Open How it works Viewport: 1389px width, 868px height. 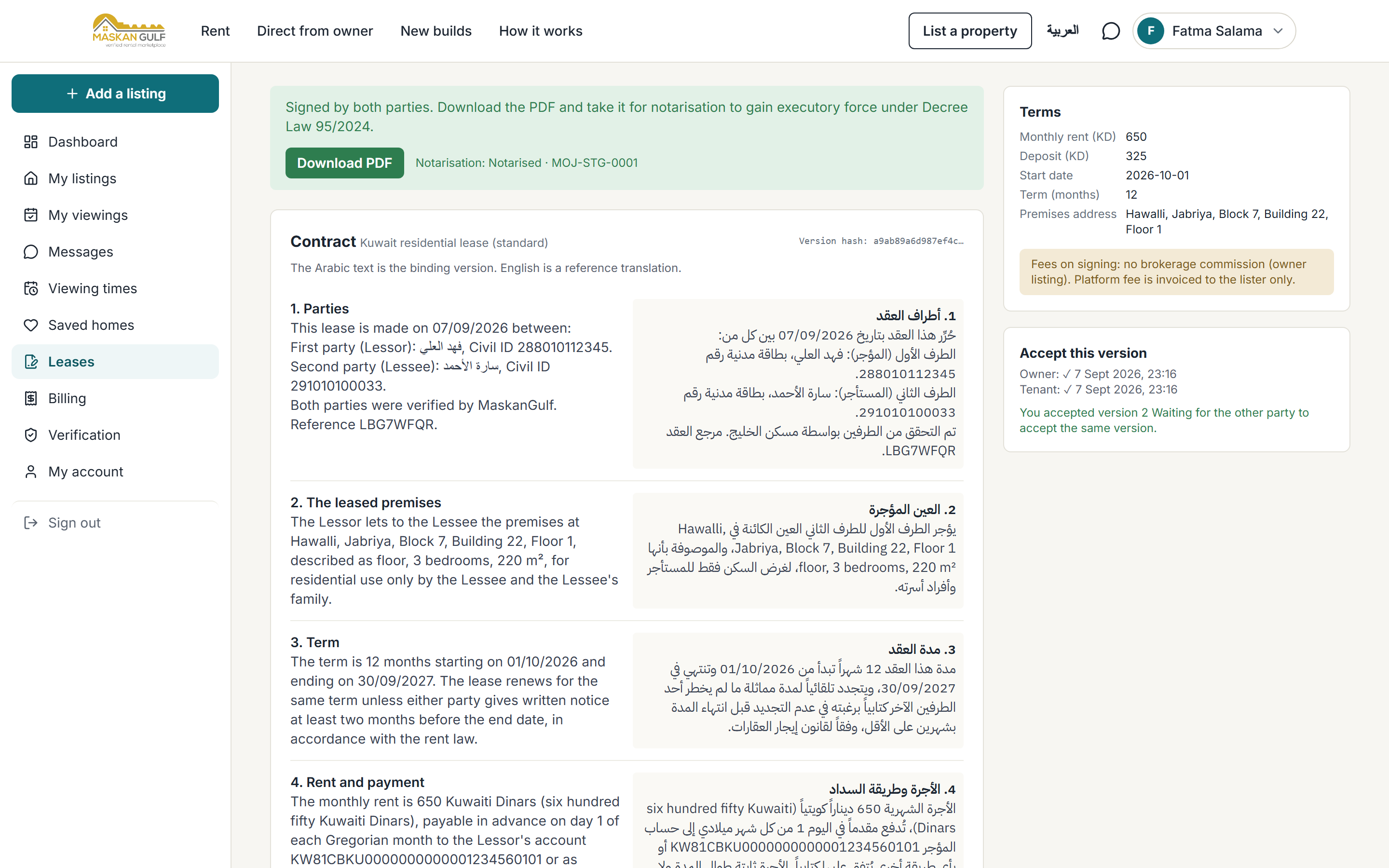541,31
